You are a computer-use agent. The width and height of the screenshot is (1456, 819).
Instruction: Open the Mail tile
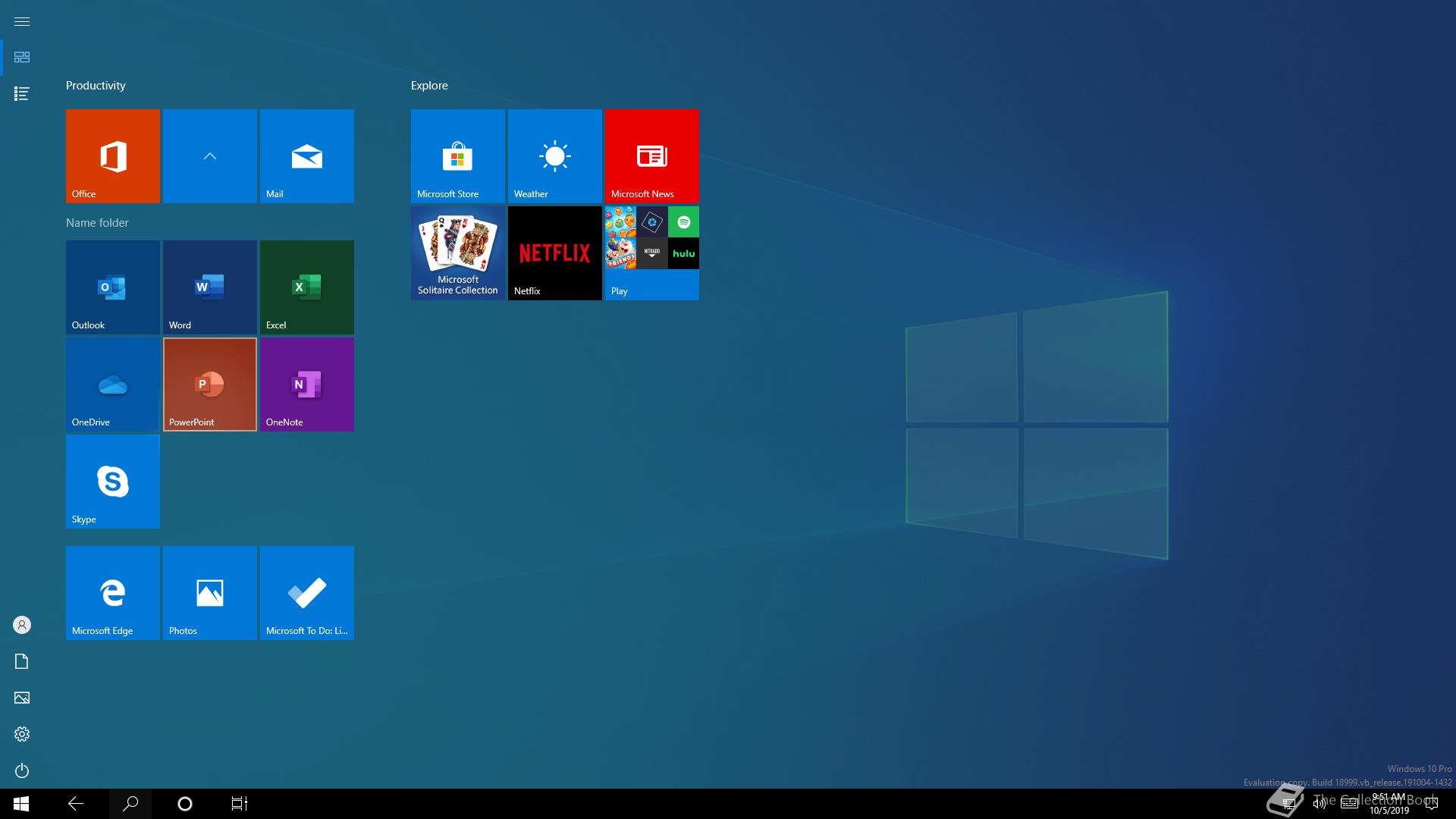307,156
